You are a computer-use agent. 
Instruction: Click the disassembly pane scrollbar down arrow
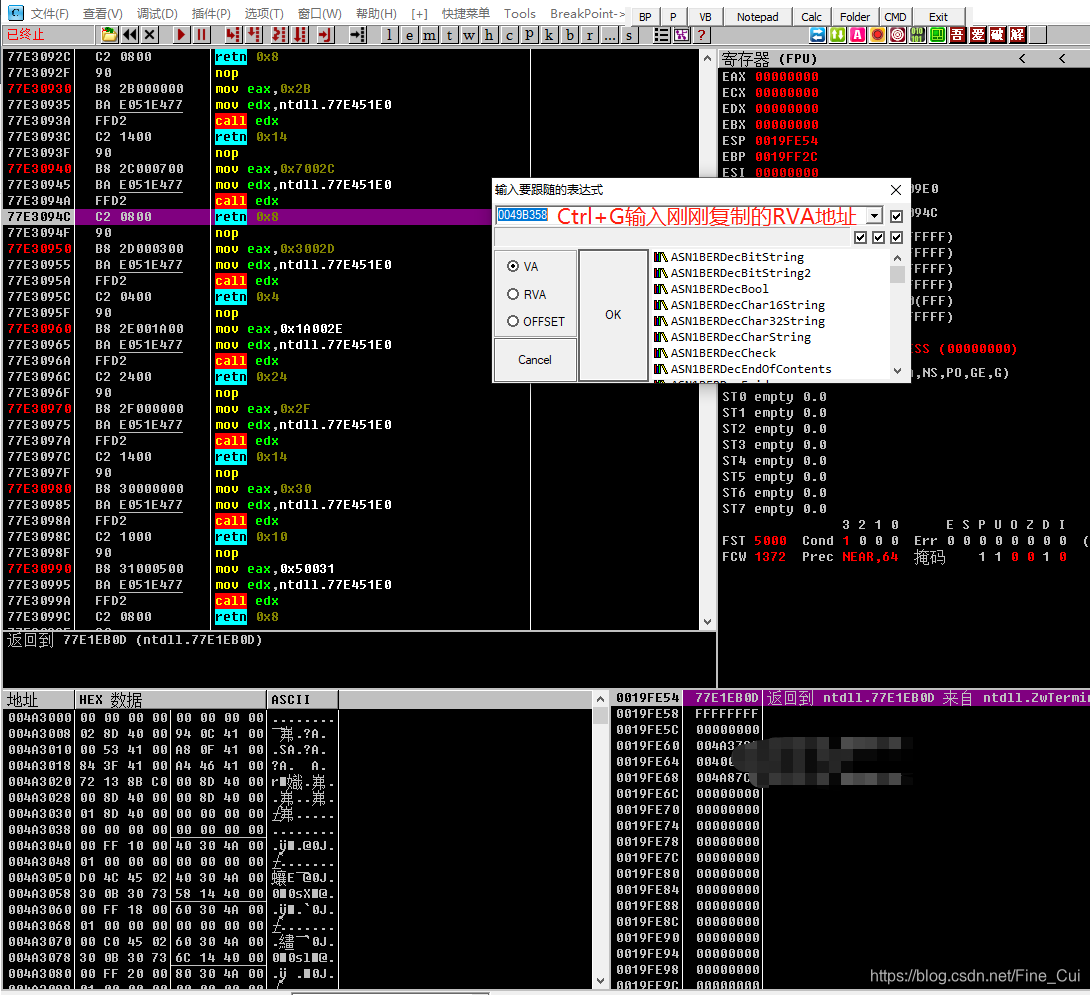pos(708,622)
